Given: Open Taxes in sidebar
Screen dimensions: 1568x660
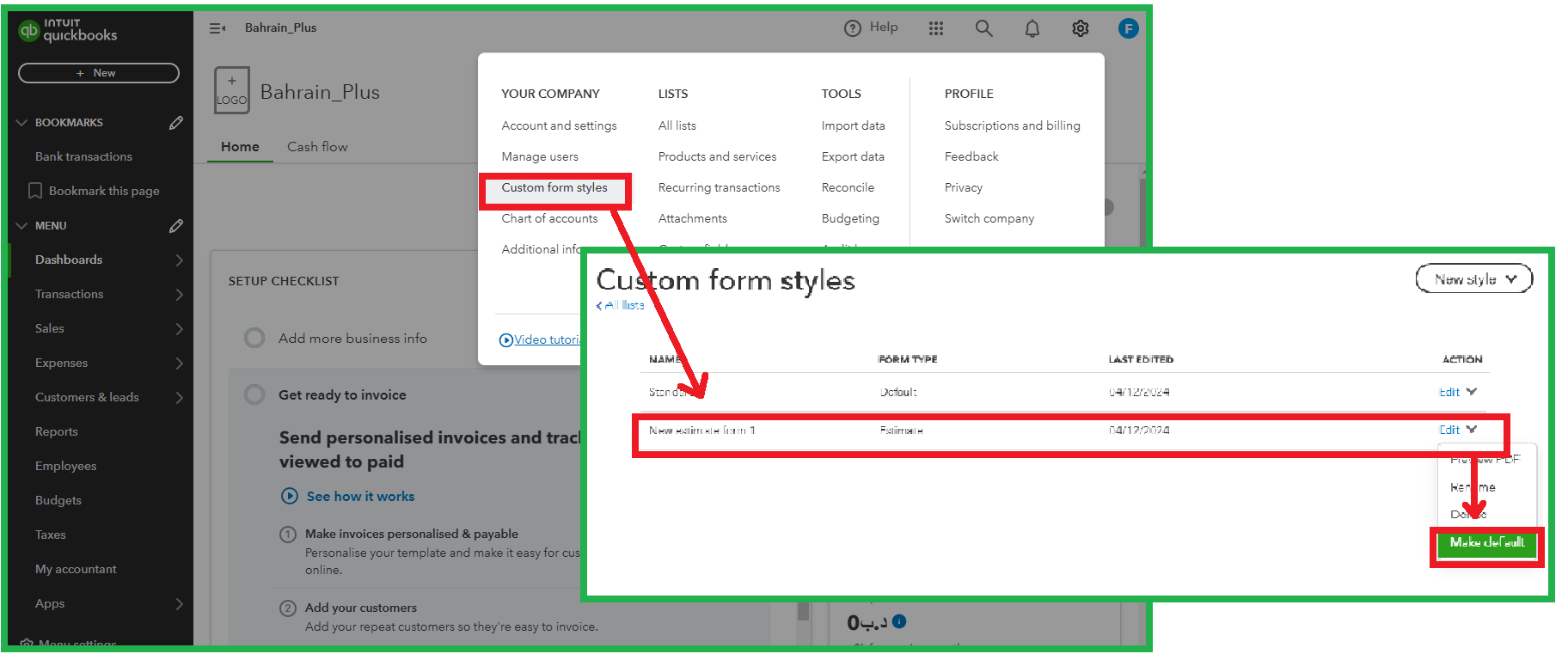Looking at the screenshot, I should click(x=51, y=535).
